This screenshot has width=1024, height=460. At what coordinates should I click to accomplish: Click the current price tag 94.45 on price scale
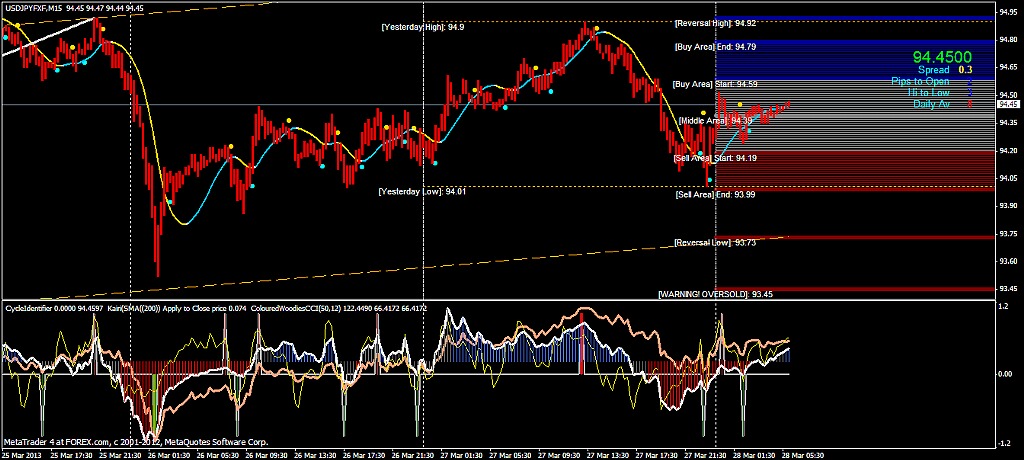point(1009,104)
